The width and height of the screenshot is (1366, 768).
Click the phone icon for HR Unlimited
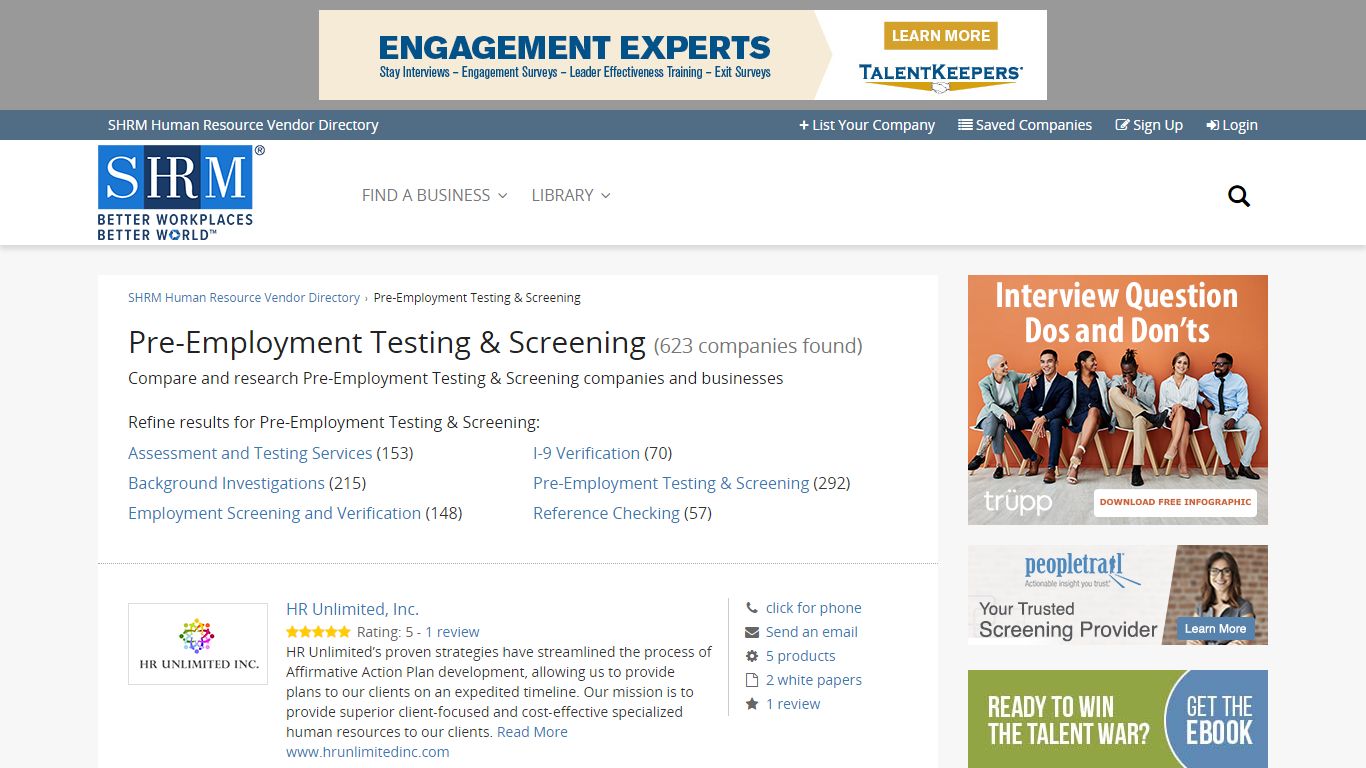click(x=752, y=608)
